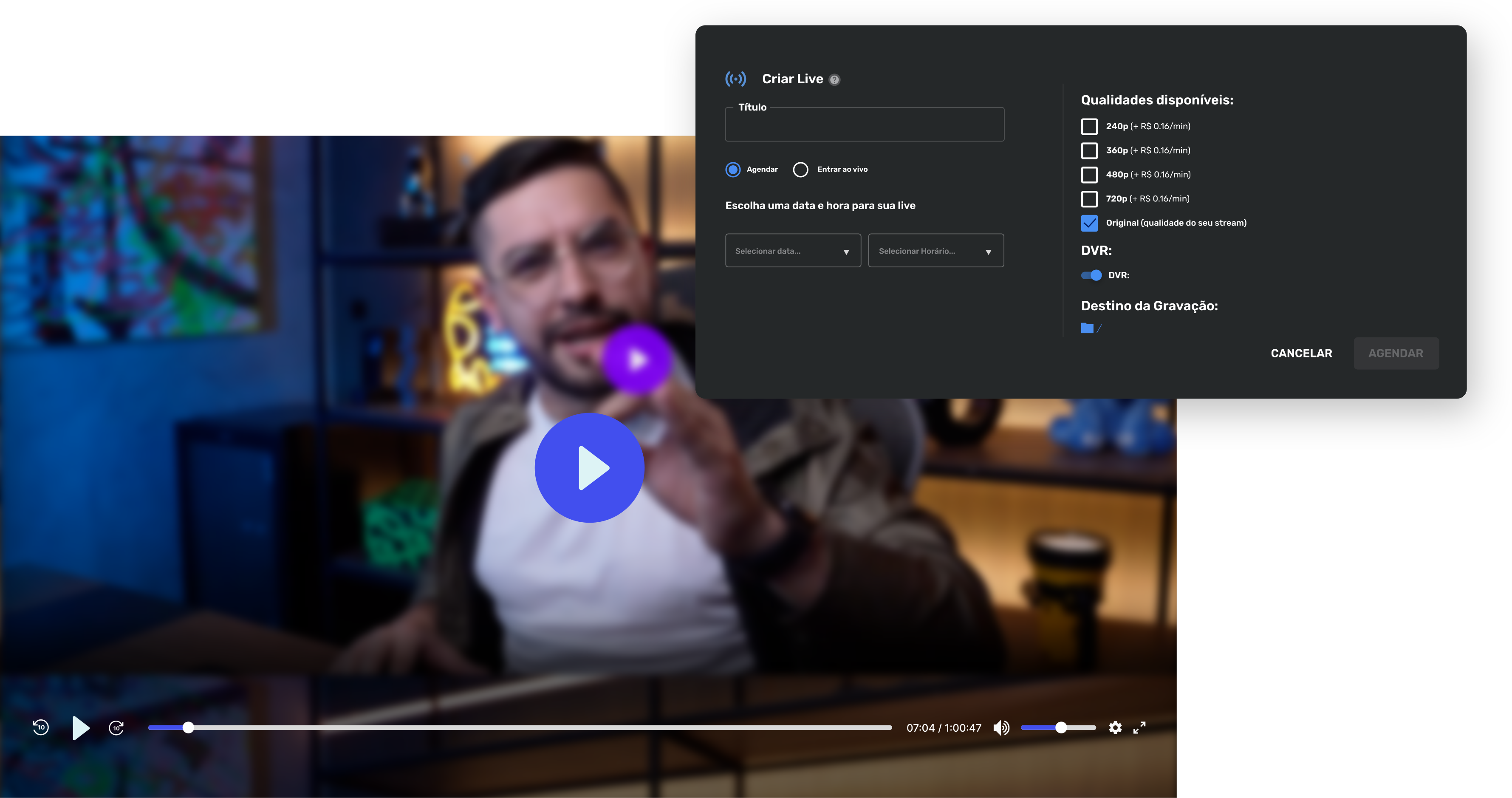Image resolution: width=1512 pixels, height=798 pixels.
Task: Enter fullscreen with the expand arrows icon
Action: point(1139,728)
